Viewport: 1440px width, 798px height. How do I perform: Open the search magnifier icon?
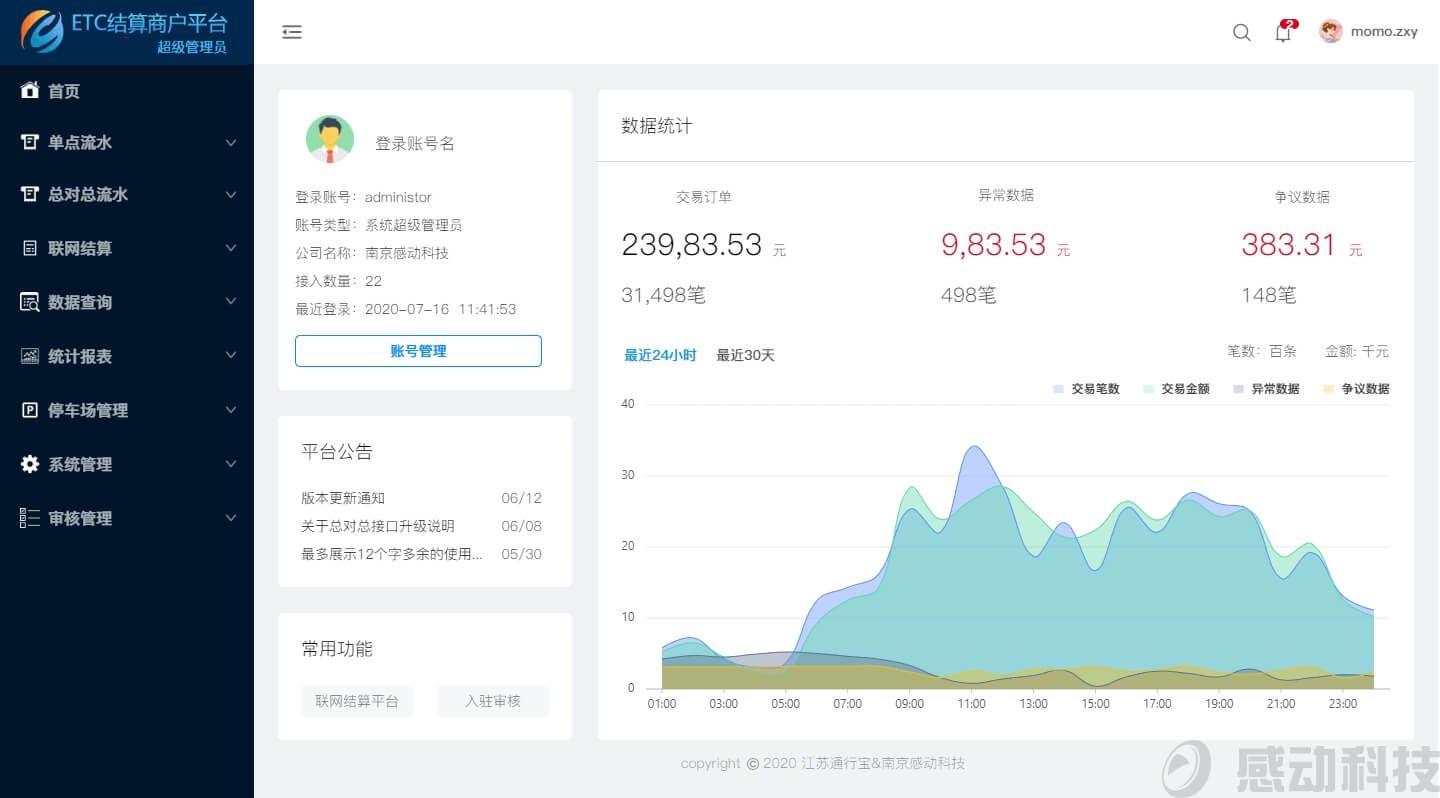point(1241,33)
